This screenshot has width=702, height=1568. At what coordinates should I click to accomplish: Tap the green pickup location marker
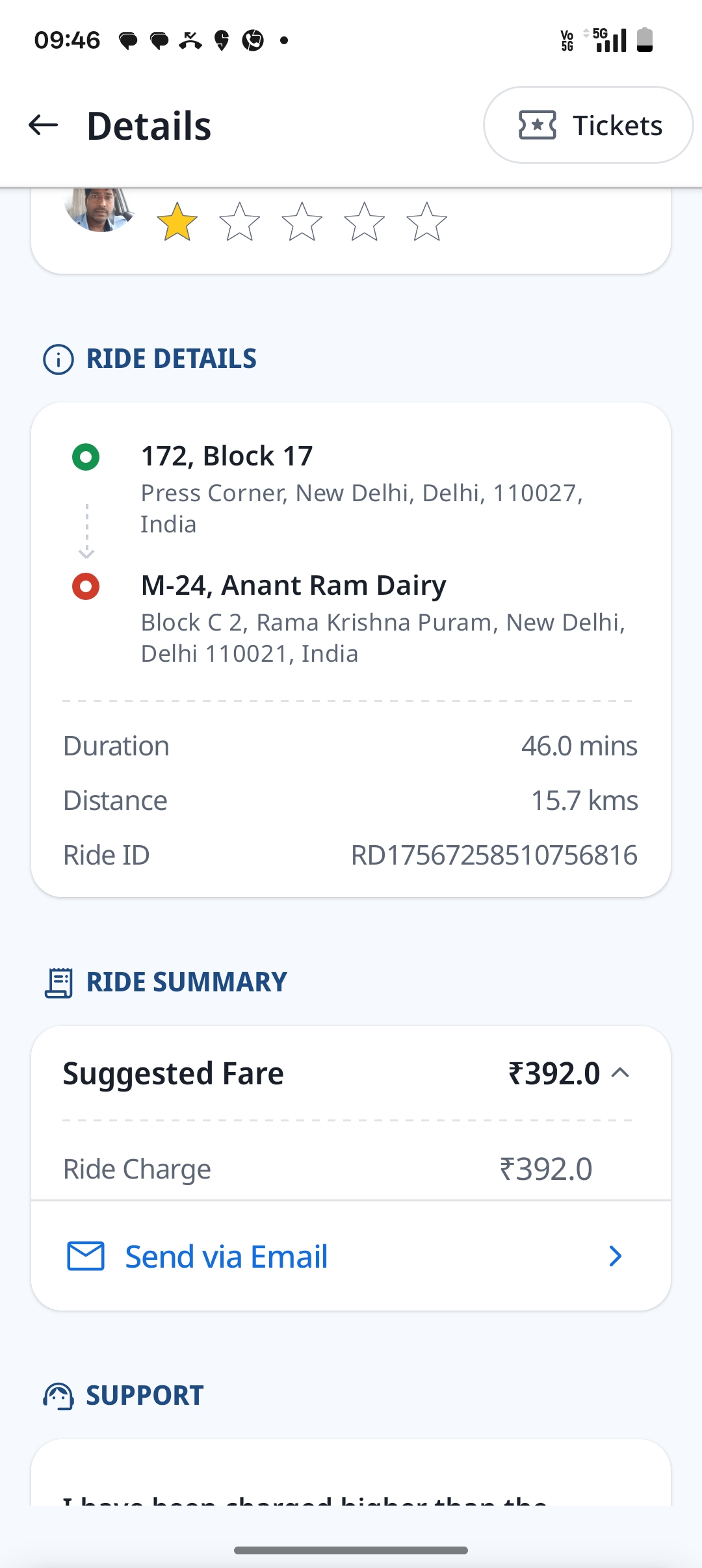point(86,457)
